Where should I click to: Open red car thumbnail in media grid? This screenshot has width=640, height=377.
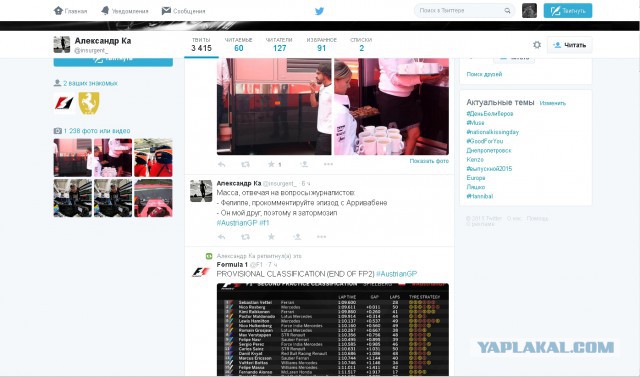click(153, 198)
